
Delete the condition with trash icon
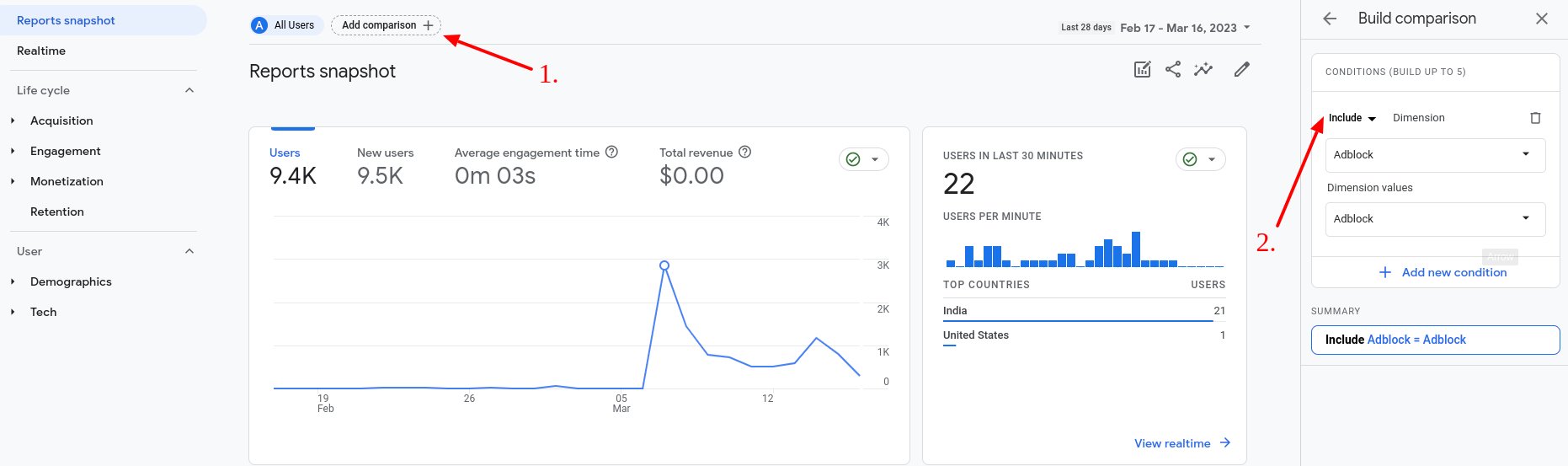[x=1535, y=118]
